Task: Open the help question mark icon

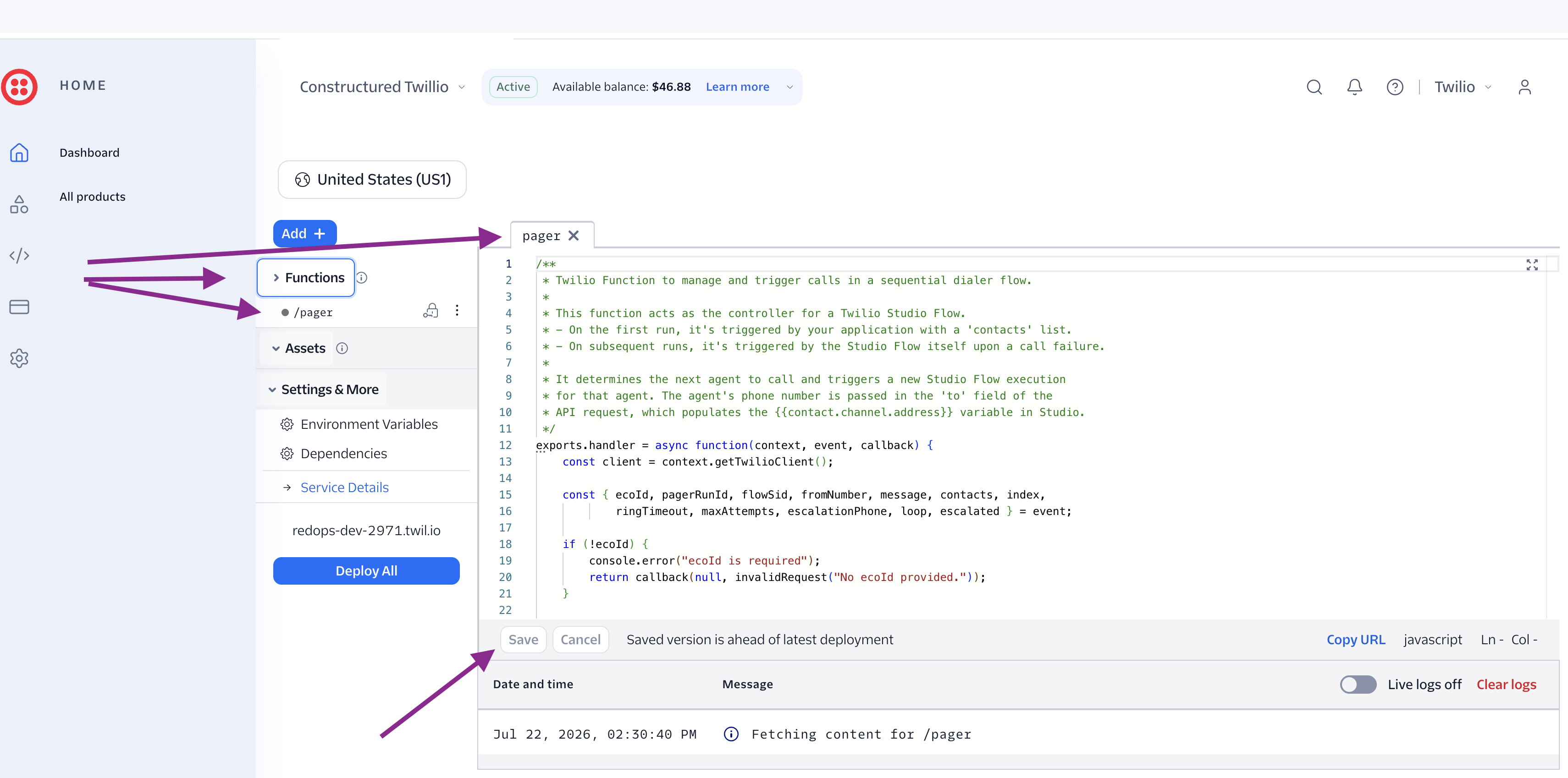Action: pyautogui.click(x=1395, y=87)
